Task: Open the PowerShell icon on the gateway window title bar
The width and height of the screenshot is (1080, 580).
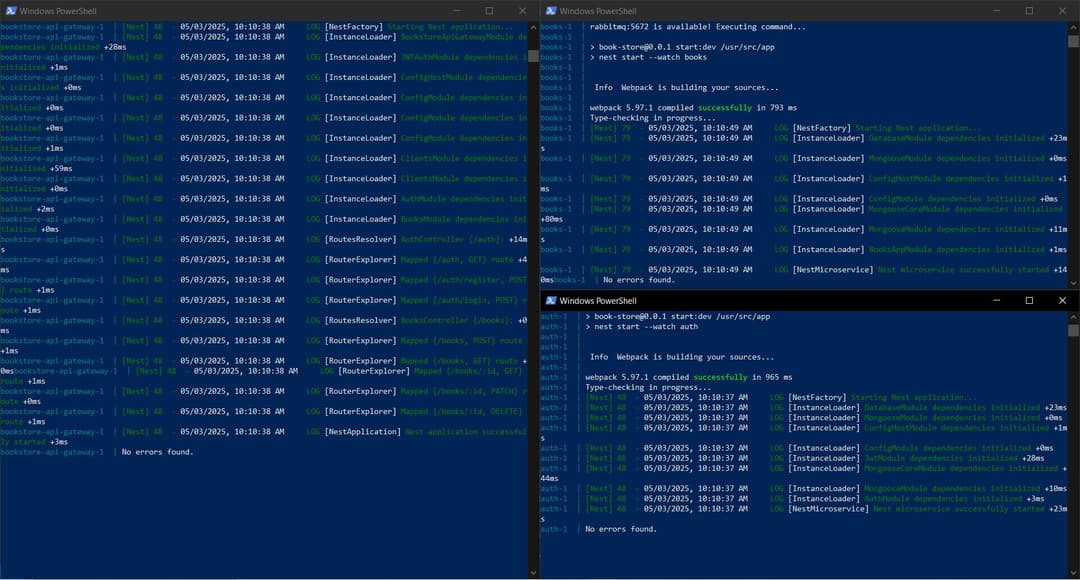Action: coord(10,10)
